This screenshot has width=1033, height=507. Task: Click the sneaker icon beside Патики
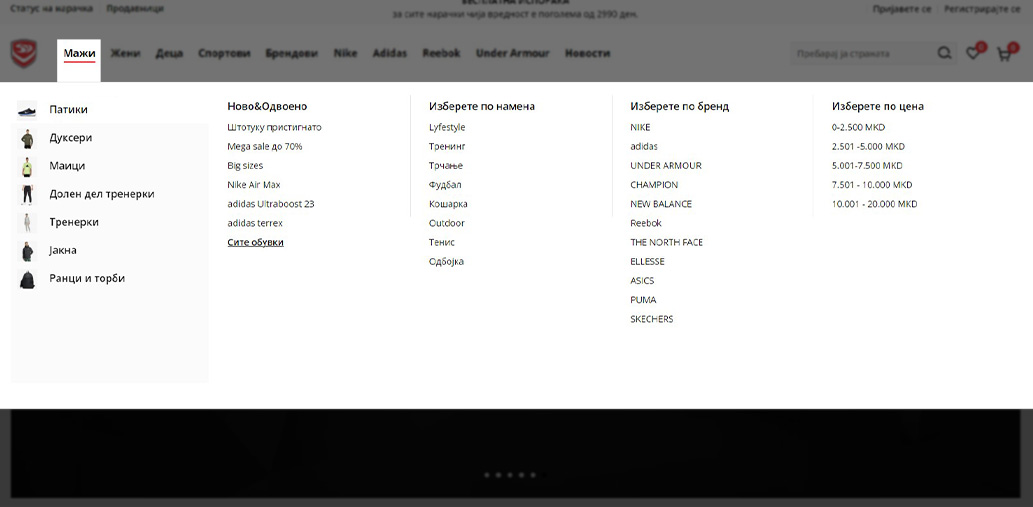click(x=27, y=110)
